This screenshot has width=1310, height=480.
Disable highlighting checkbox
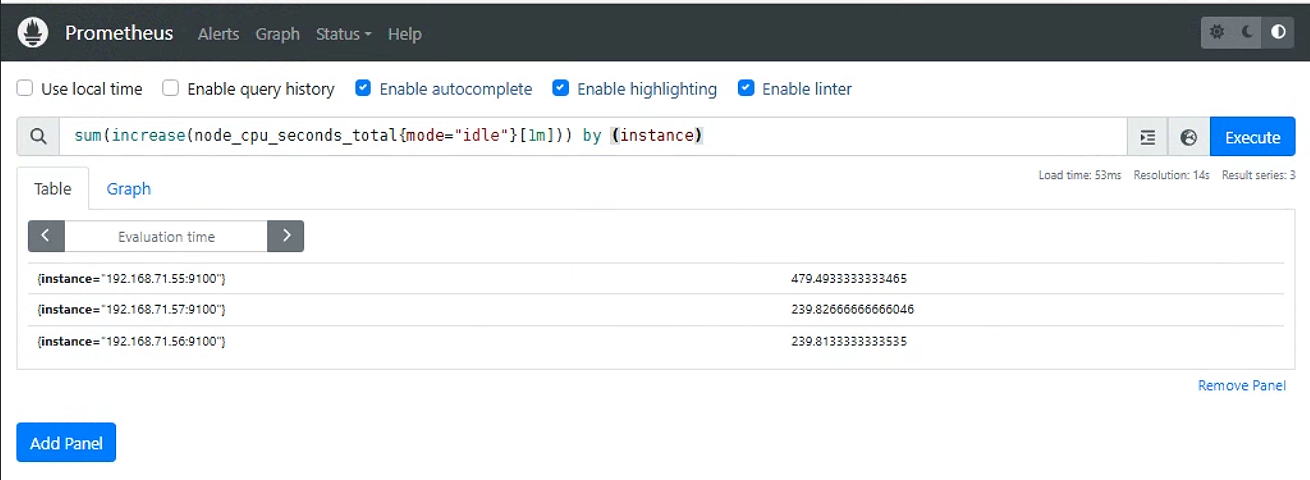(561, 88)
